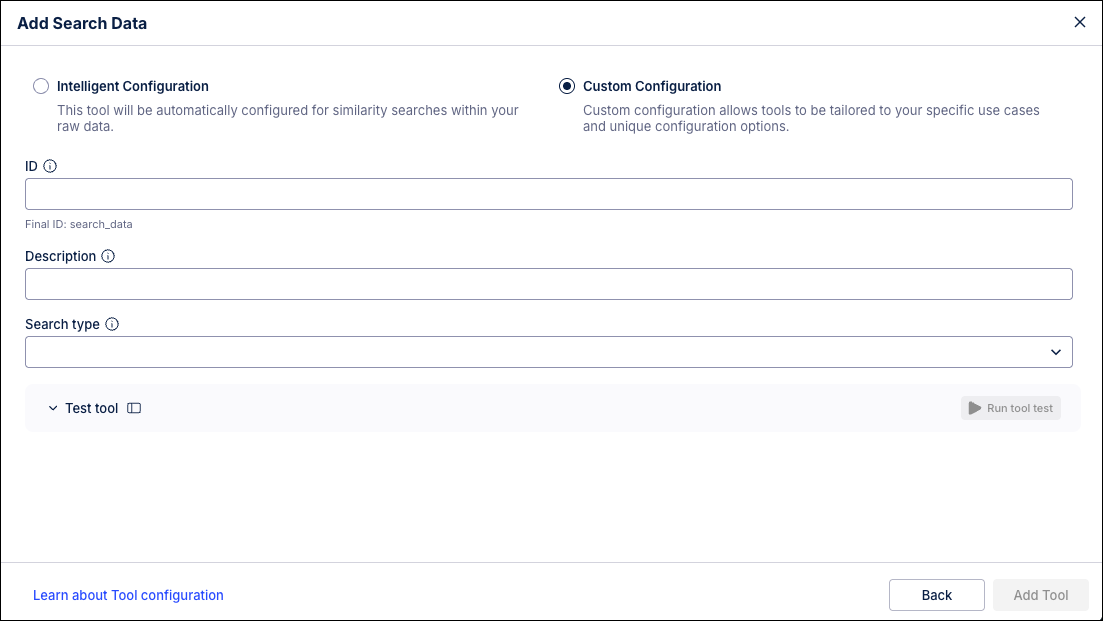Open the Learn about Tool configuration link
This screenshot has height=621, width=1103.
point(128,595)
